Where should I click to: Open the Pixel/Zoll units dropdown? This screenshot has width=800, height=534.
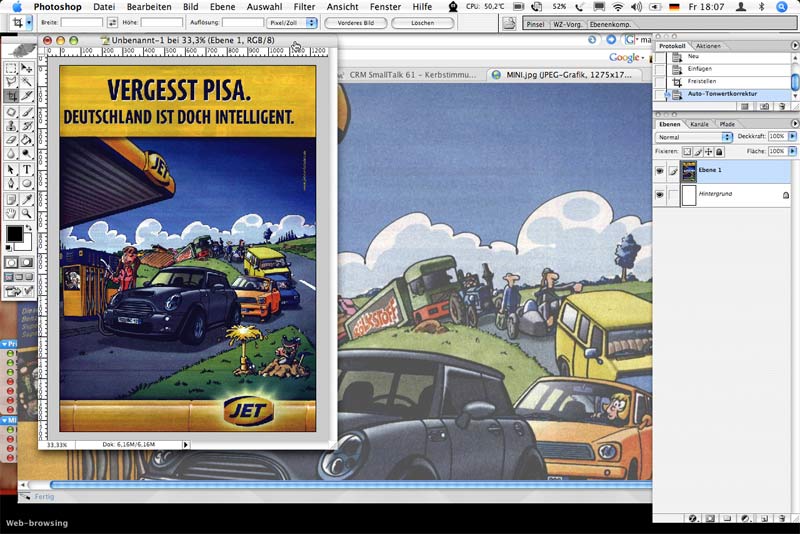pyautogui.click(x=292, y=22)
